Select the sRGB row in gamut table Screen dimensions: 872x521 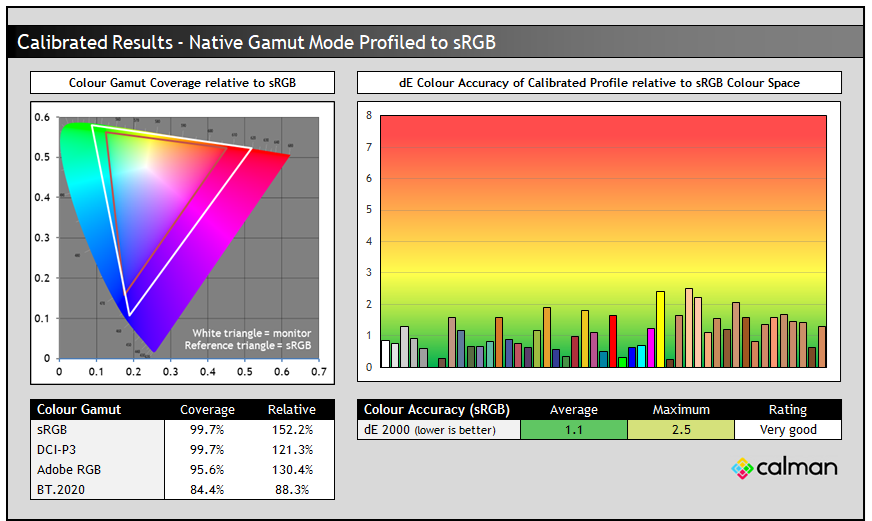pyautogui.click(x=182, y=430)
